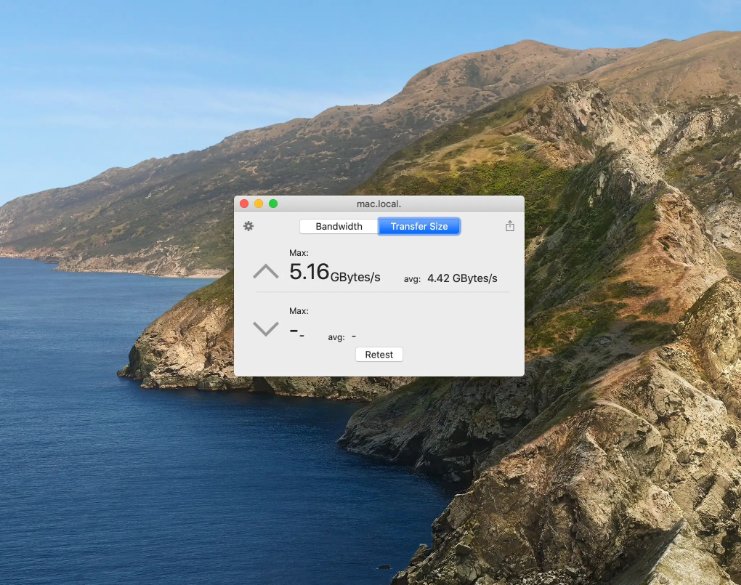Switch to the Bandwidth tab
Viewport: 741px width, 585px height.
coord(339,227)
